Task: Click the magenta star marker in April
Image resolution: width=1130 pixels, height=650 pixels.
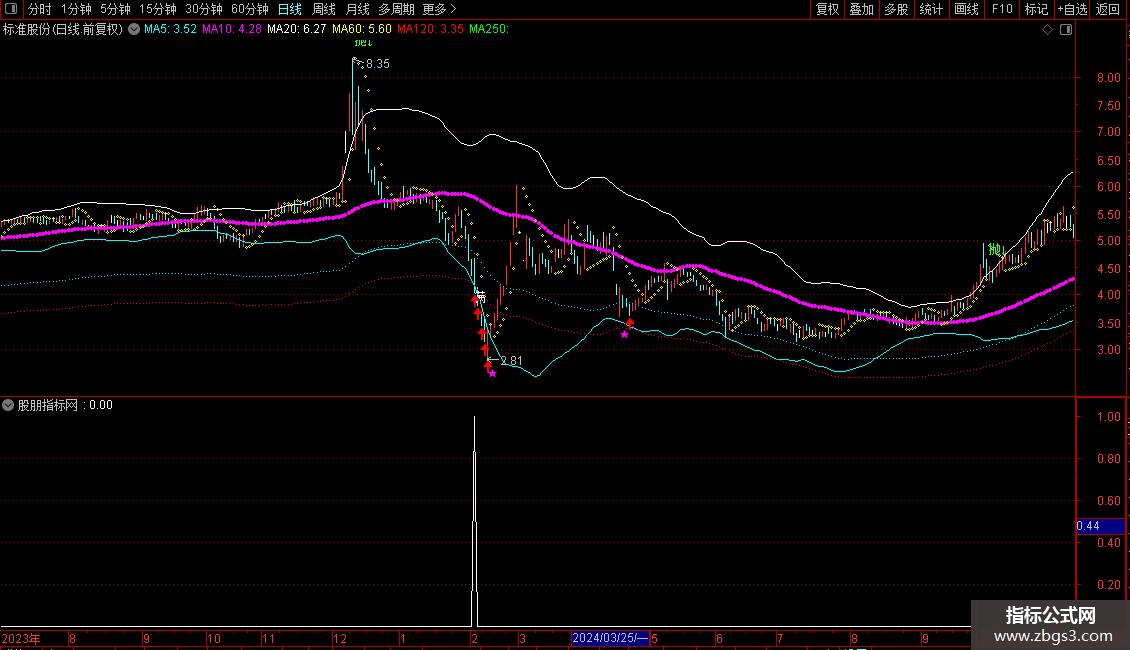Action: coord(625,334)
